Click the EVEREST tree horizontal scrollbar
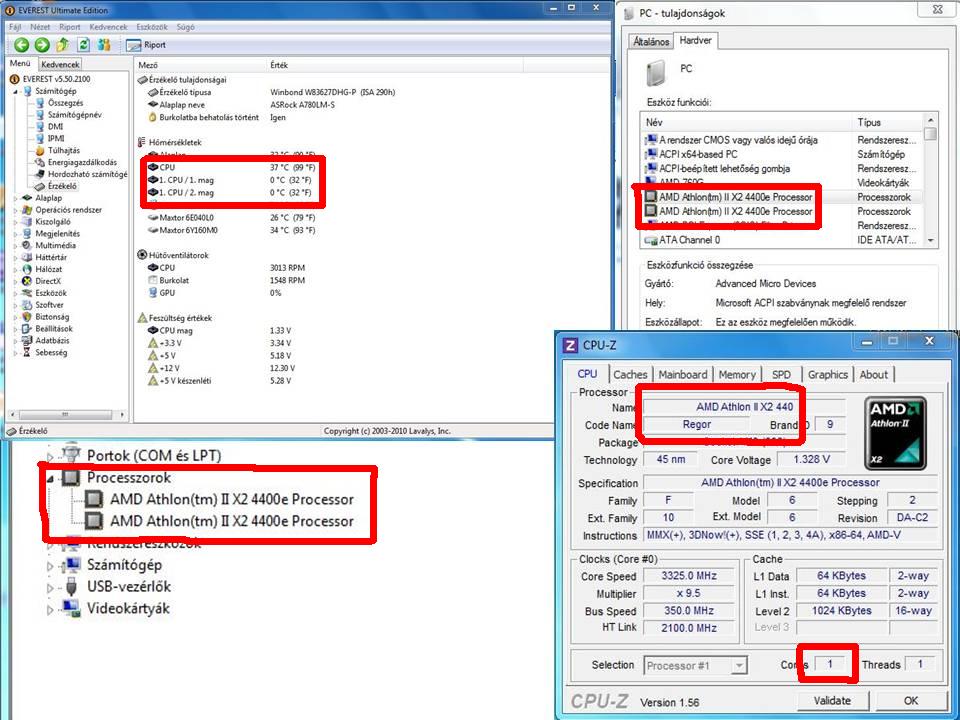Image resolution: width=960 pixels, height=720 pixels. pos(65,414)
